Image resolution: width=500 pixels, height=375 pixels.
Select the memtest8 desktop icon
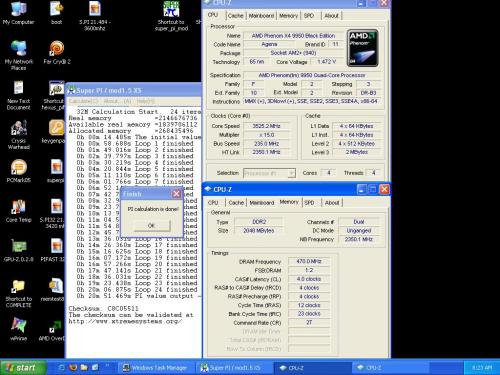click(x=53, y=290)
